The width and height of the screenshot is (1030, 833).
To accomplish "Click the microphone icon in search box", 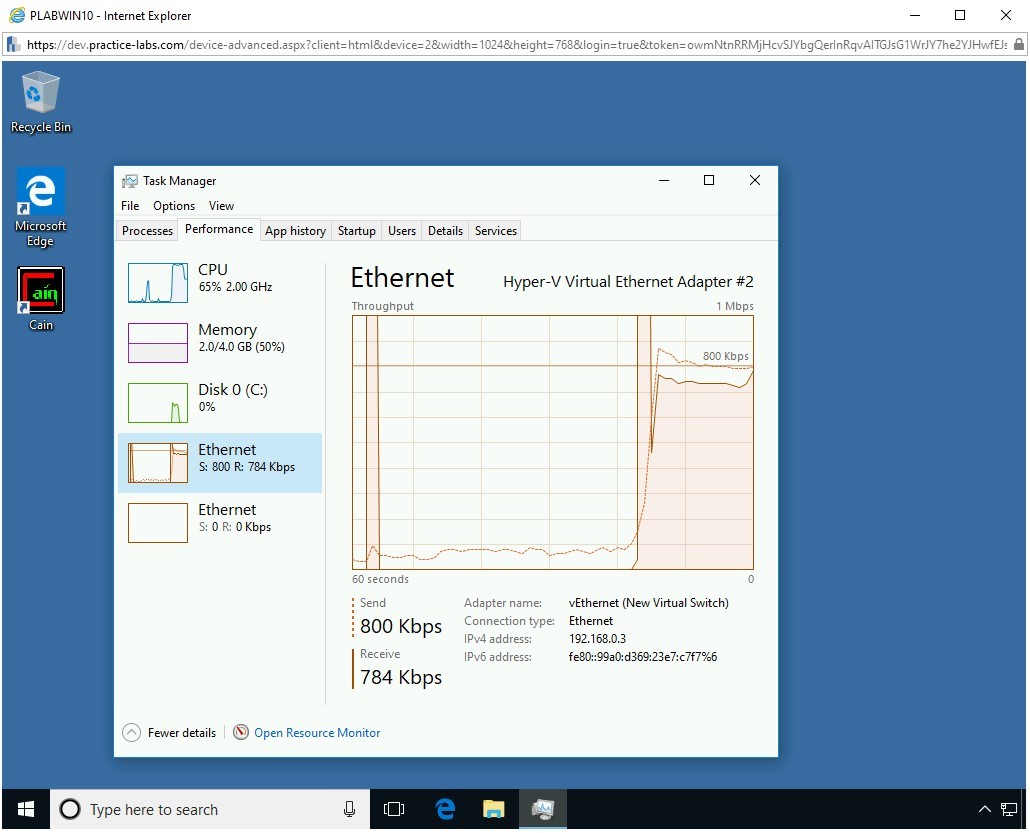I will [x=349, y=809].
